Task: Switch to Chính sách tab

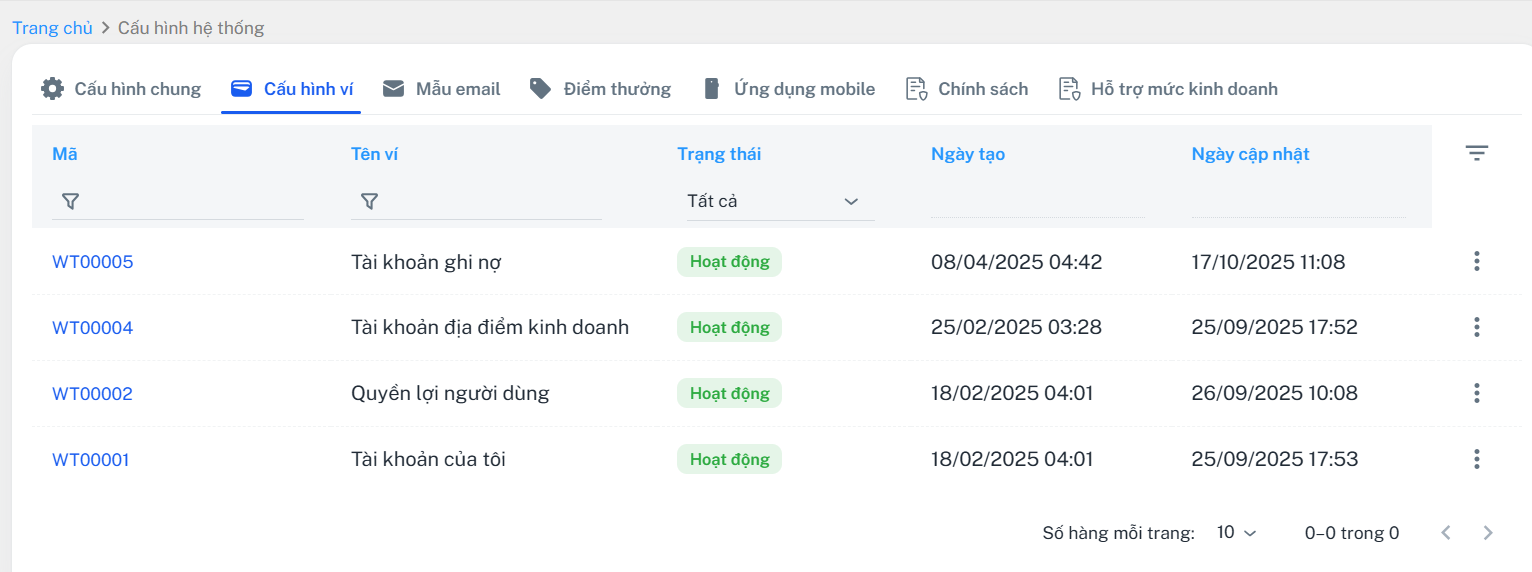Action: [967, 89]
